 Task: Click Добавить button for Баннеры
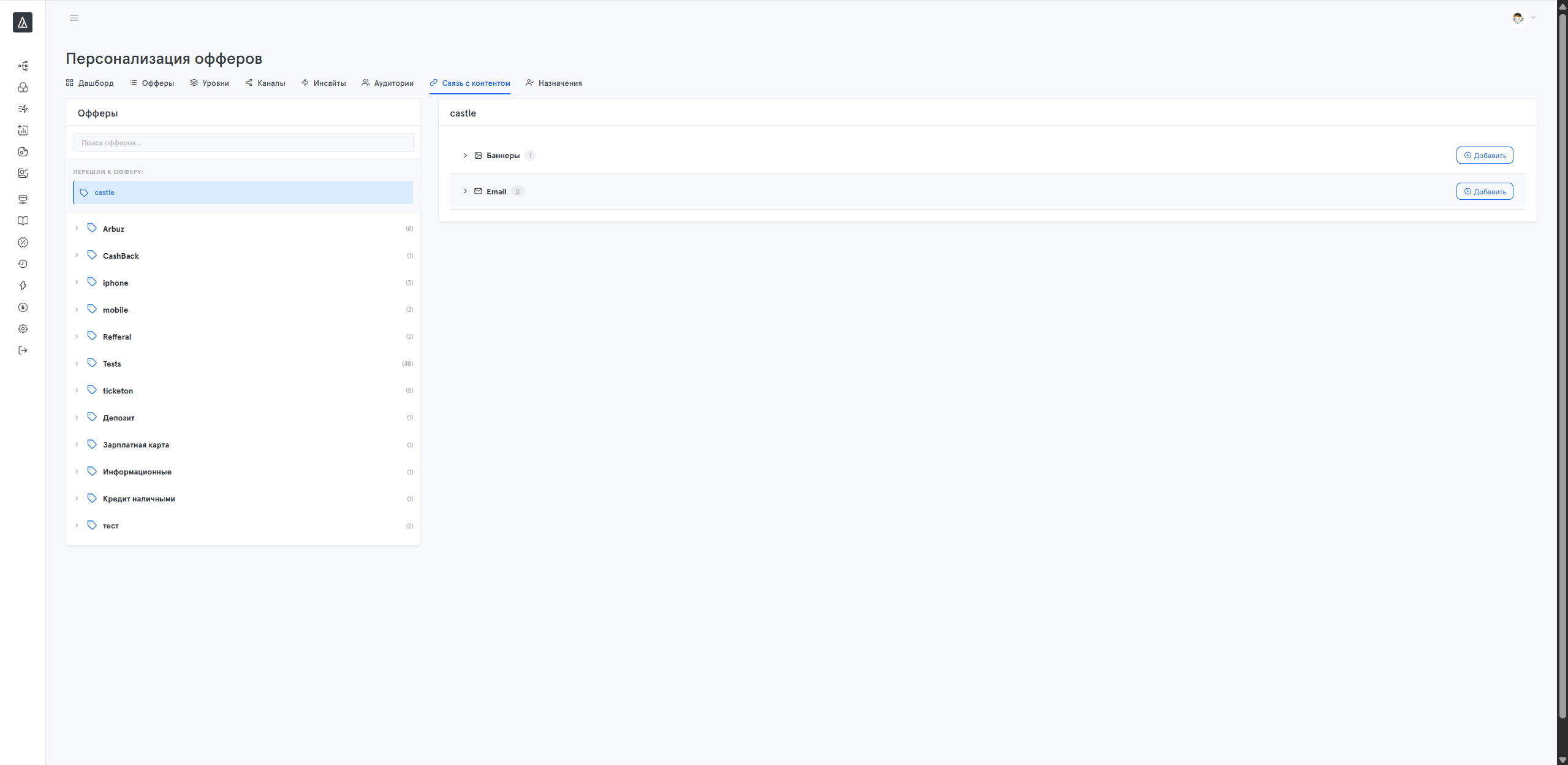pyautogui.click(x=1485, y=156)
